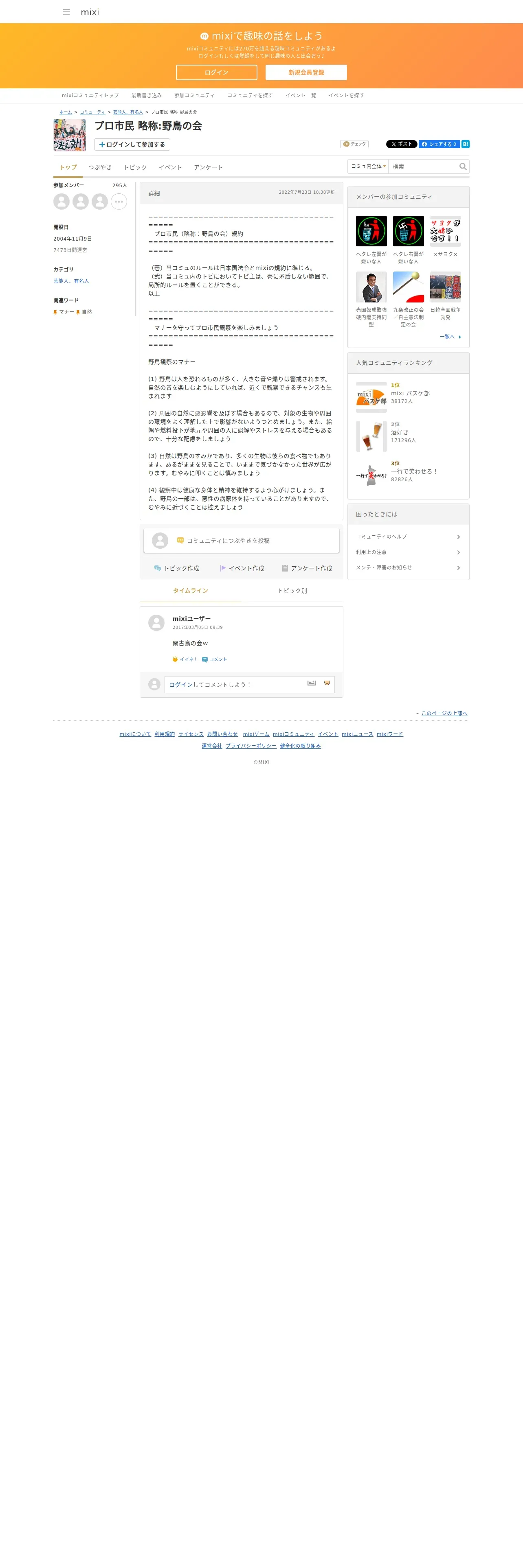Click the search magnifier icon
Viewport: 523px width, 1568px height.
point(464,166)
